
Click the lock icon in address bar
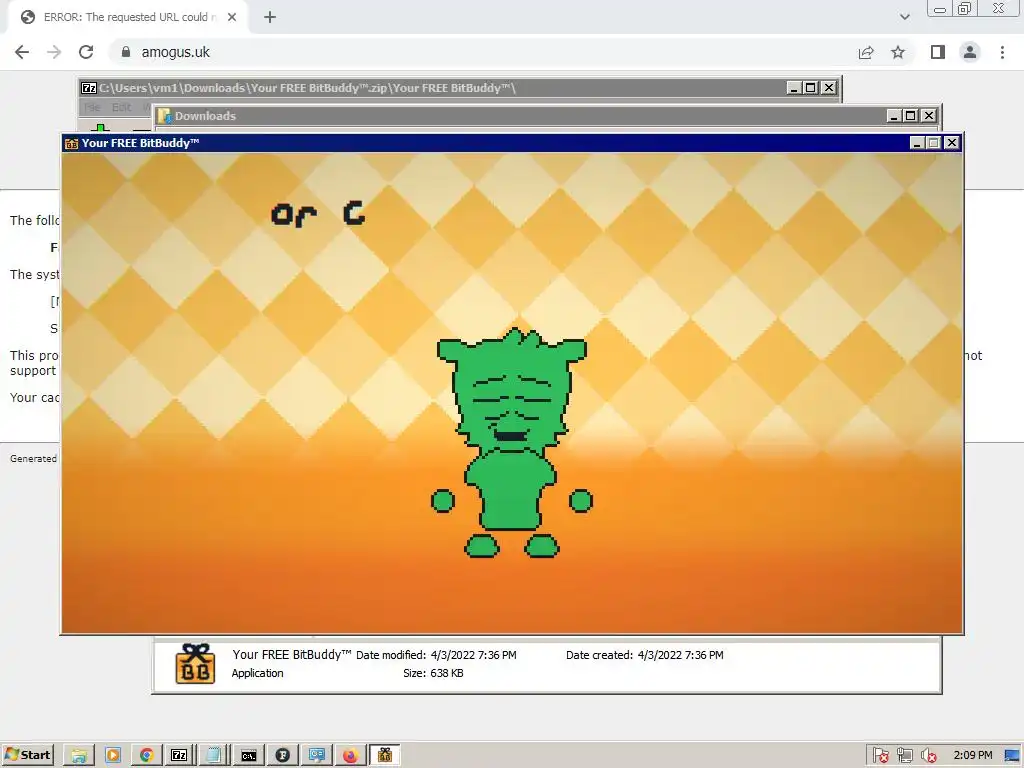[126, 52]
